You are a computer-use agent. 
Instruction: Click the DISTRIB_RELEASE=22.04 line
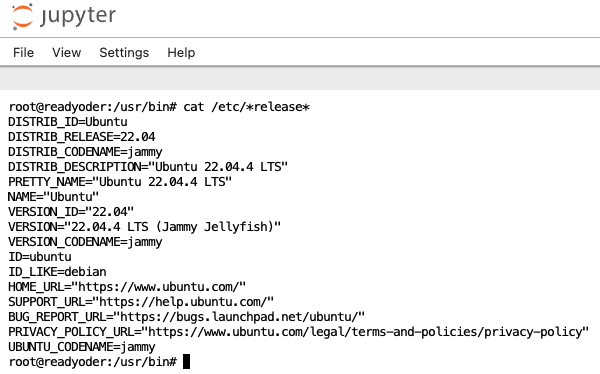(x=82, y=137)
